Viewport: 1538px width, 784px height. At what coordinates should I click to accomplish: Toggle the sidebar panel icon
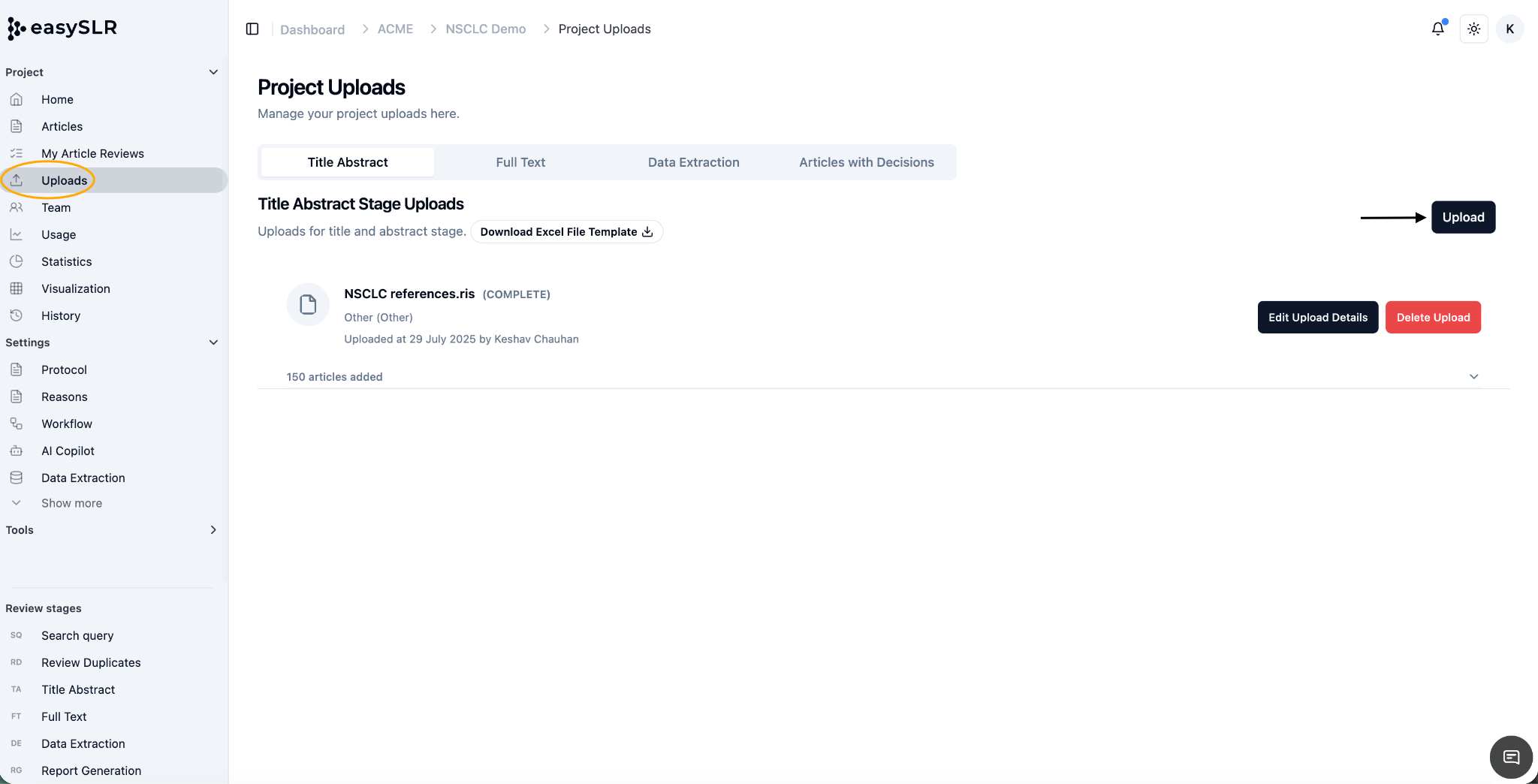coord(252,29)
